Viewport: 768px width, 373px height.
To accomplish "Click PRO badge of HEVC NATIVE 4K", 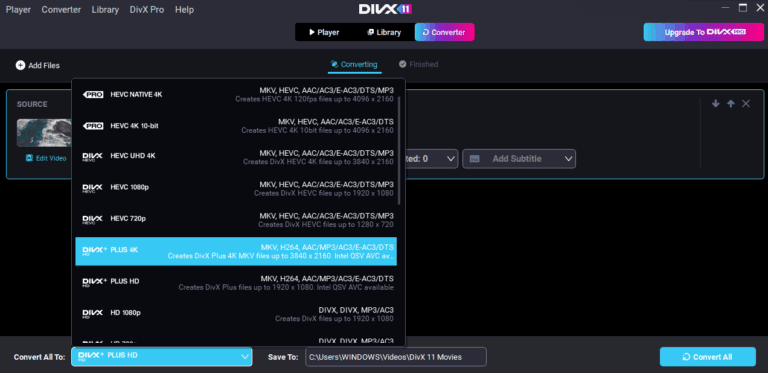I will point(93,95).
